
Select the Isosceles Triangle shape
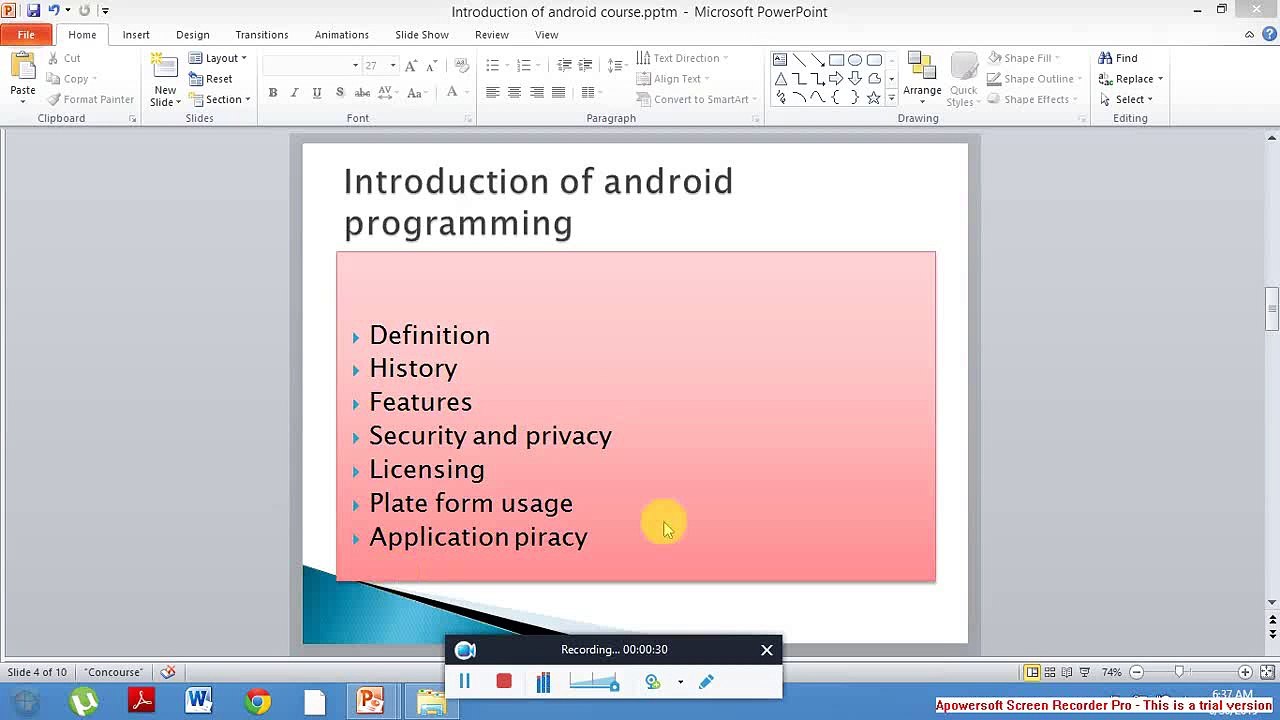pyautogui.click(x=780, y=79)
